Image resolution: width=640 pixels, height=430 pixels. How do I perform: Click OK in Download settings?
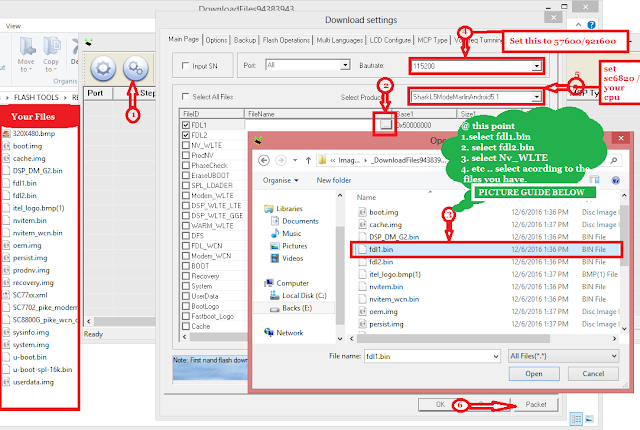point(440,405)
